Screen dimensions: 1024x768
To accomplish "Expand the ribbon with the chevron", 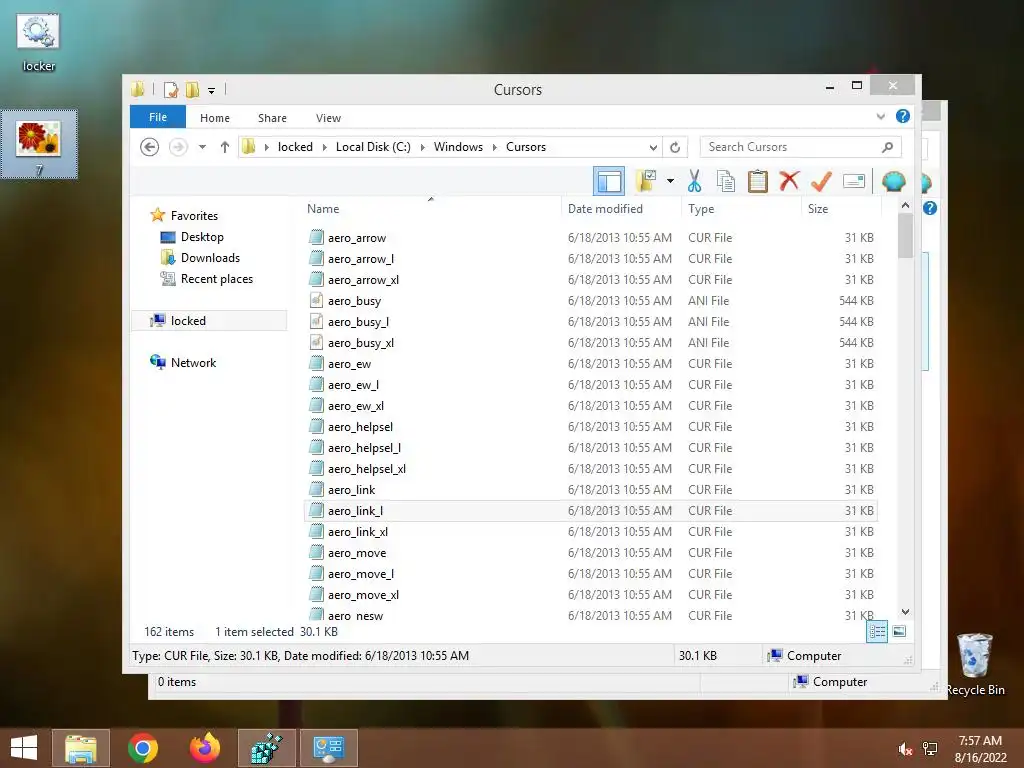I will [x=881, y=116].
